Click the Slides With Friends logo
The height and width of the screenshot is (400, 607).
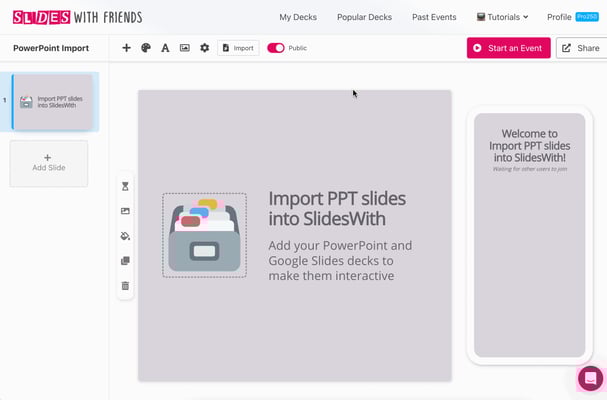[x=77, y=17]
